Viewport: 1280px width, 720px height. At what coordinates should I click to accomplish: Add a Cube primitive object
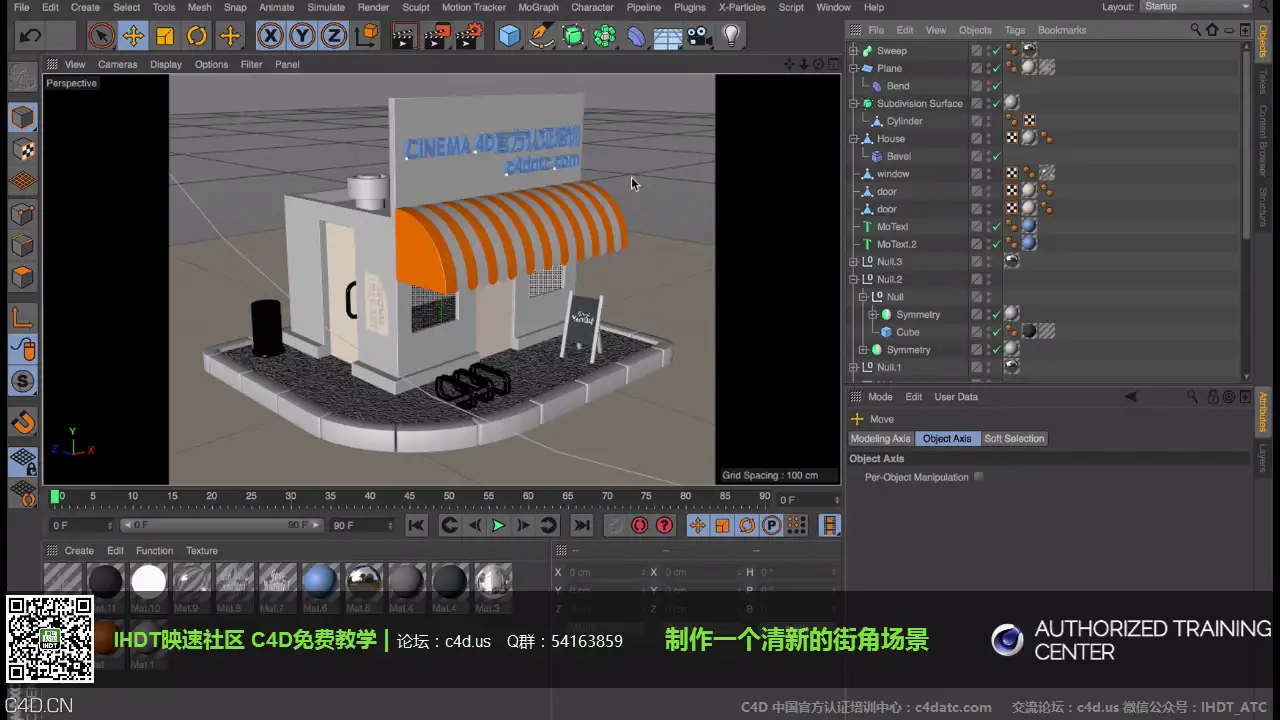510,37
